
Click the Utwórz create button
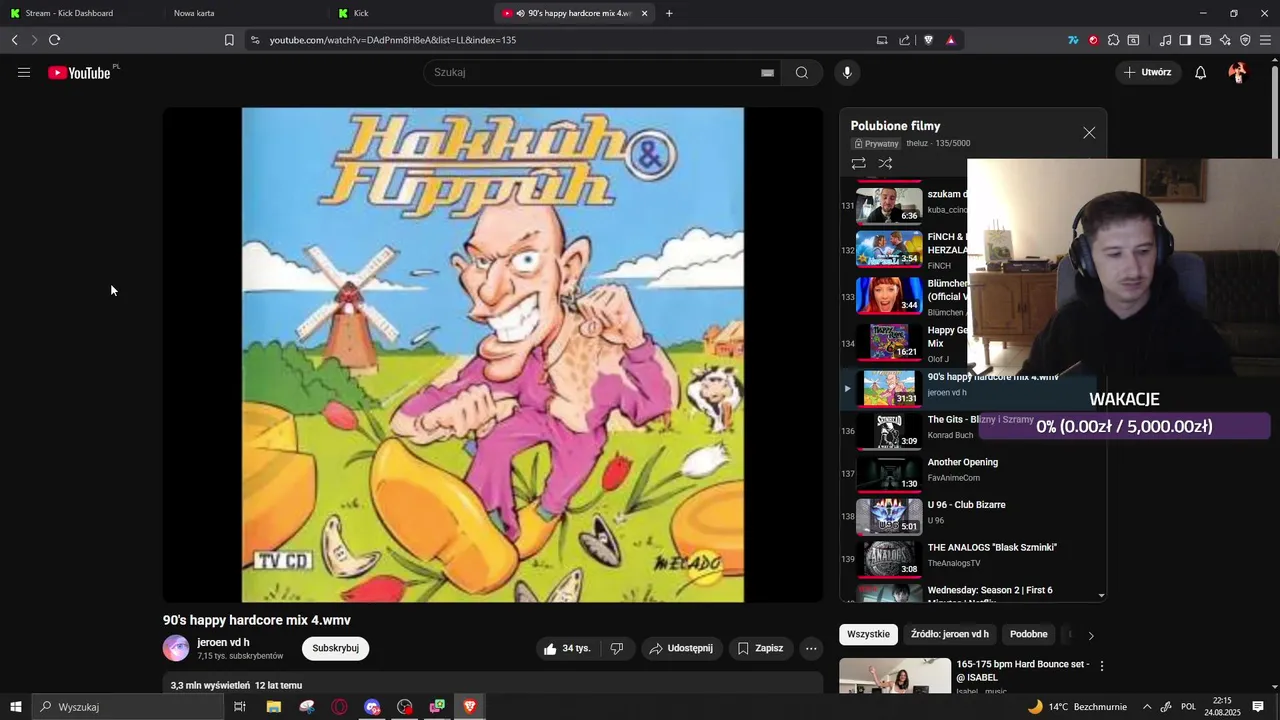coord(1147,72)
